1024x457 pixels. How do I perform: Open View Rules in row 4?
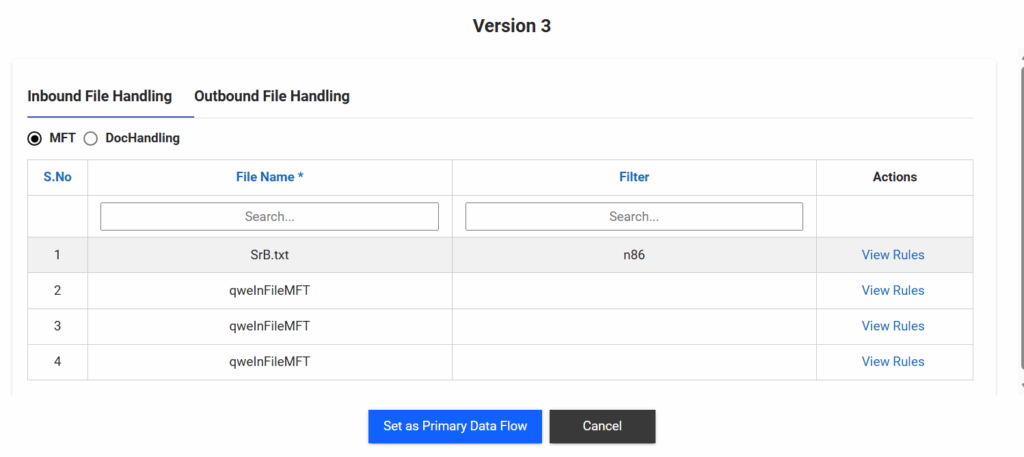[x=893, y=362]
